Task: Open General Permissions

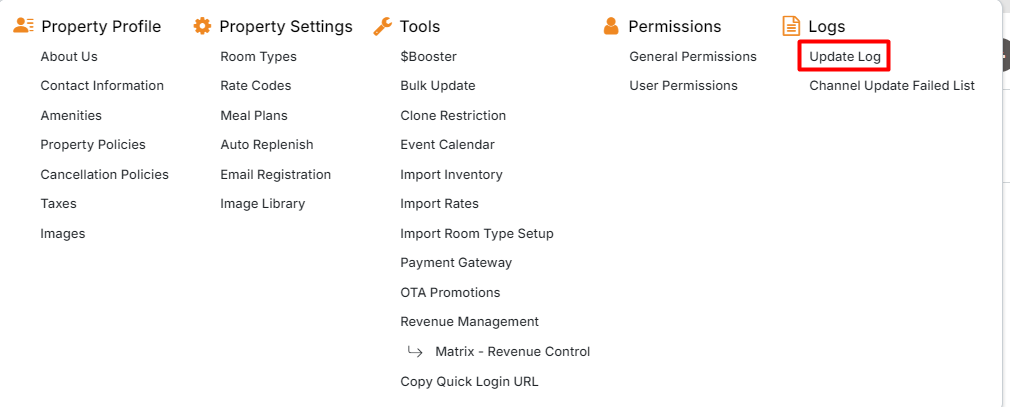Action: click(x=692, y=57)
